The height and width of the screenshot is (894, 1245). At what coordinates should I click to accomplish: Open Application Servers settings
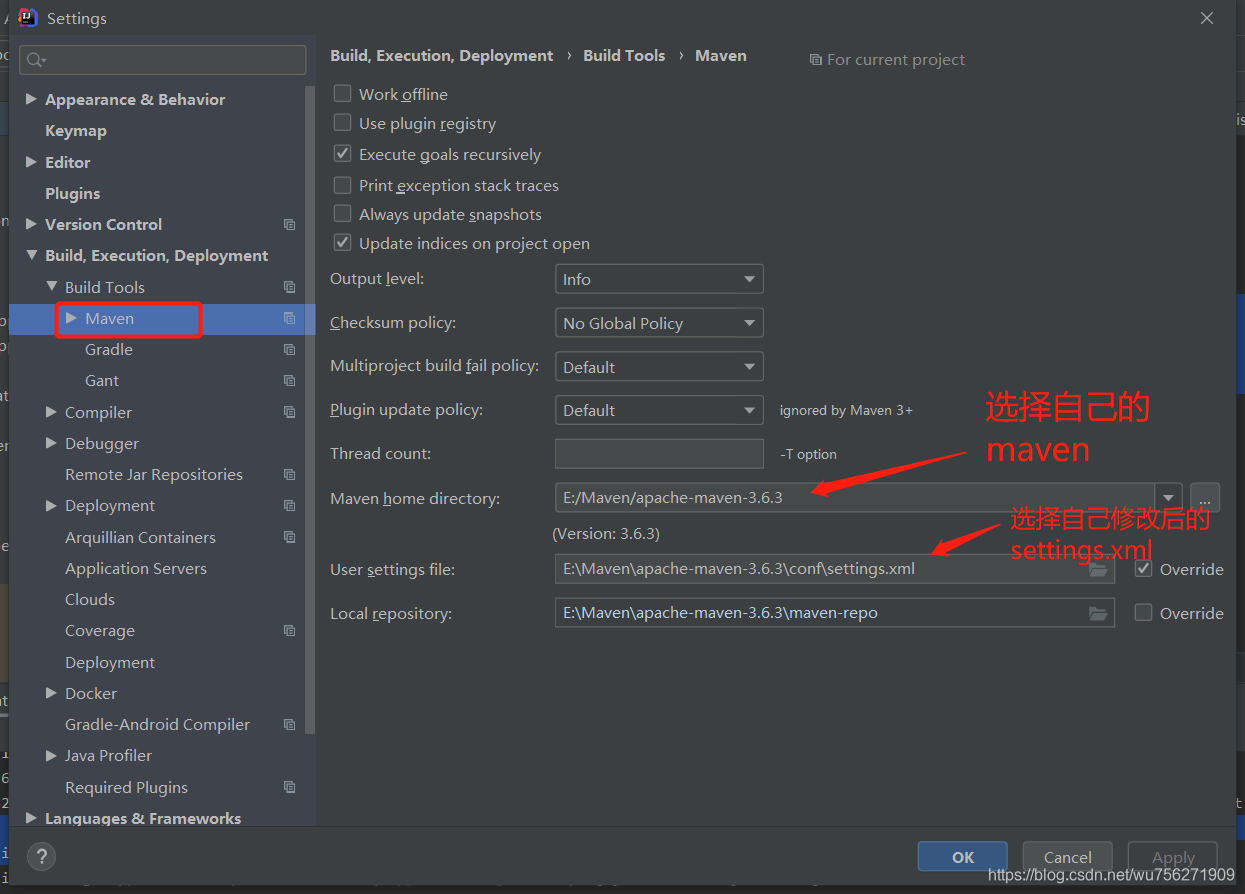(x=136, y=568)
